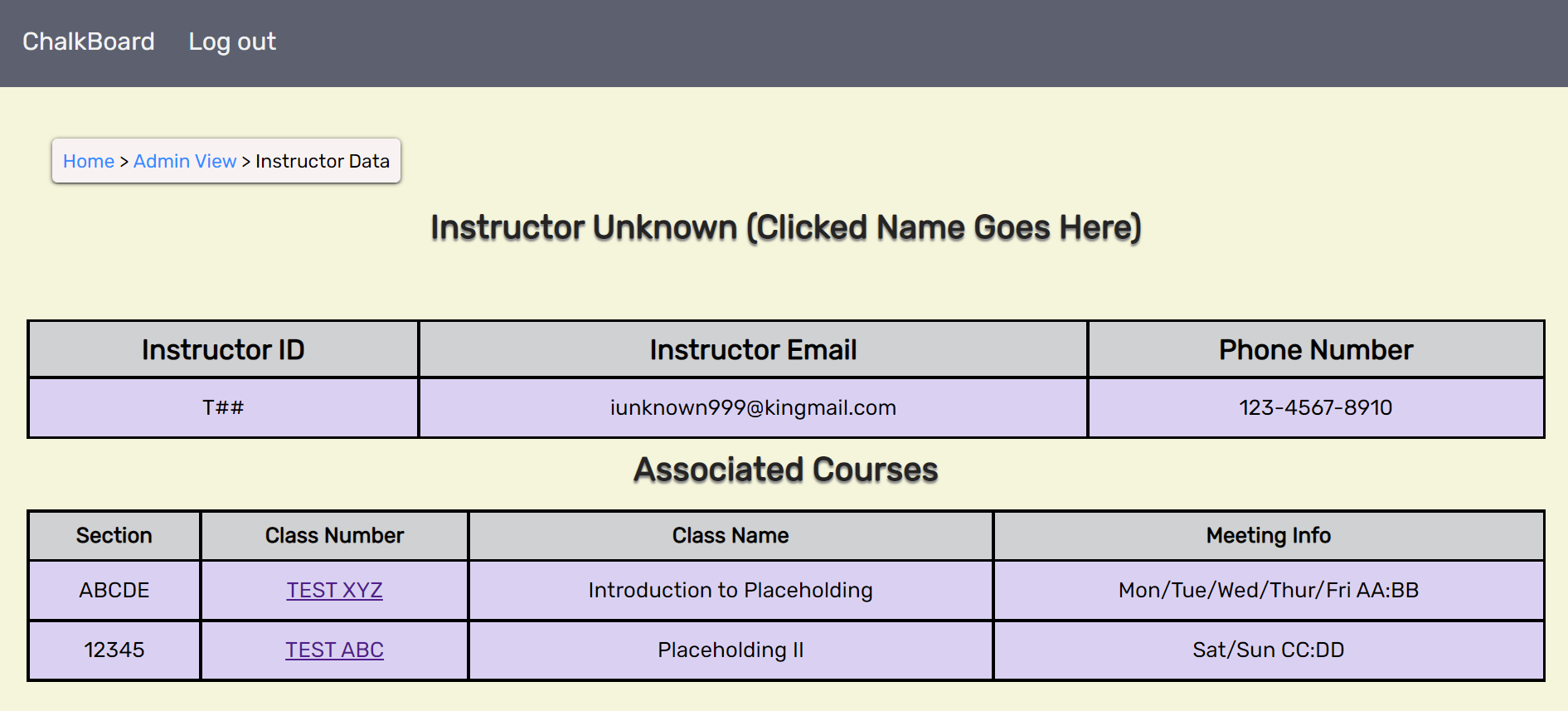Viewport: 1568px width, 711px height.
Task: Select the phone number 123-4567-8910 cell
Action: click(1316, 407)
